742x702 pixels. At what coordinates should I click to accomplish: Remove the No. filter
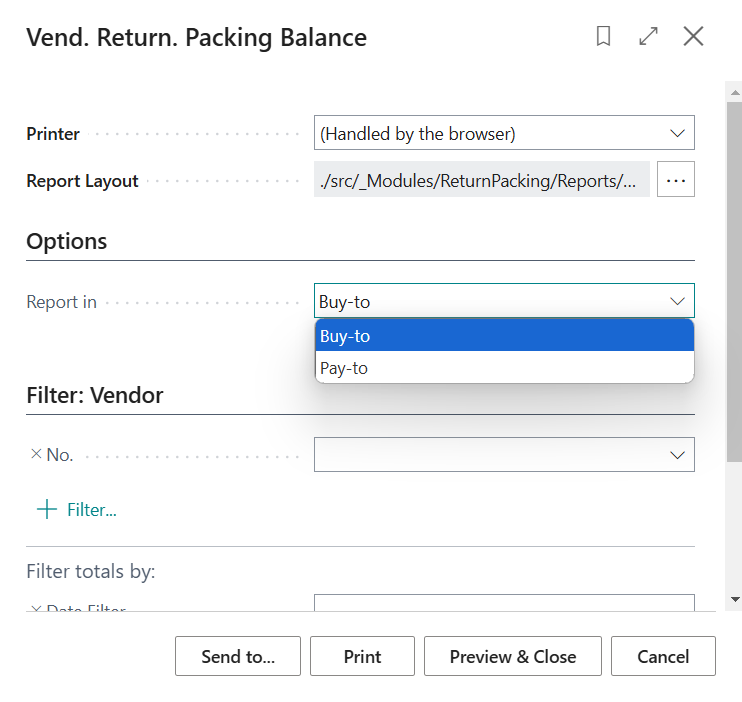point(36,454)
